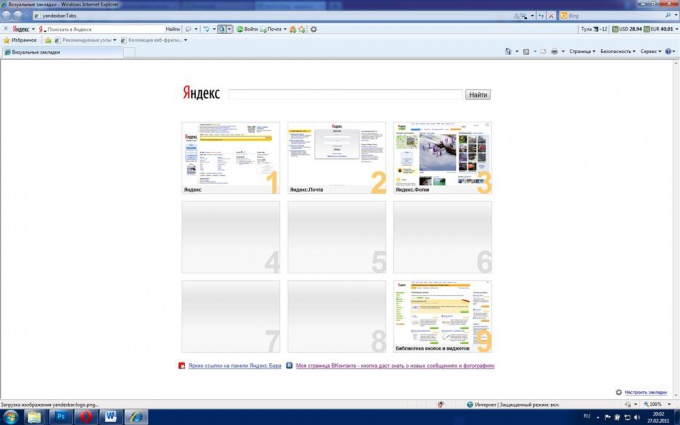Click the EUR exchange rate 40.01
Image resolution: width=680 pixels, height=425 pixels.
pos(658,29)
